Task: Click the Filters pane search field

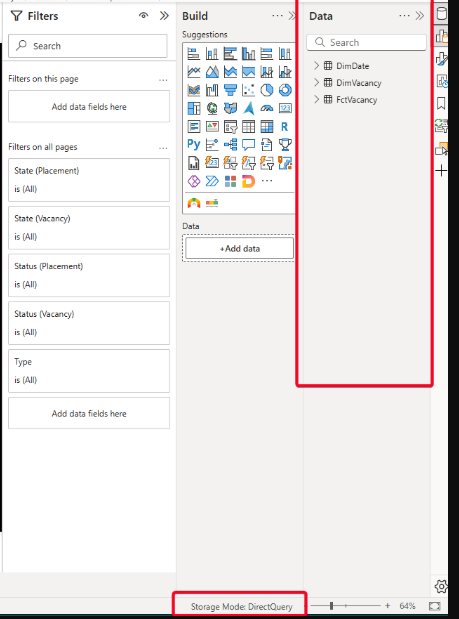Action: point(88,46)
